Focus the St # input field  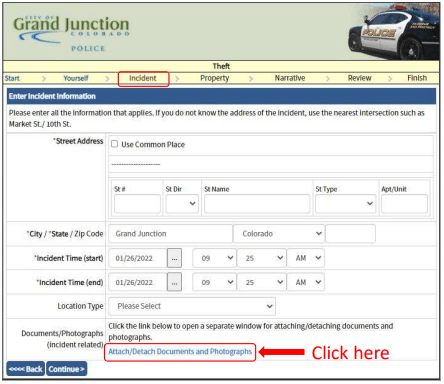137,204
